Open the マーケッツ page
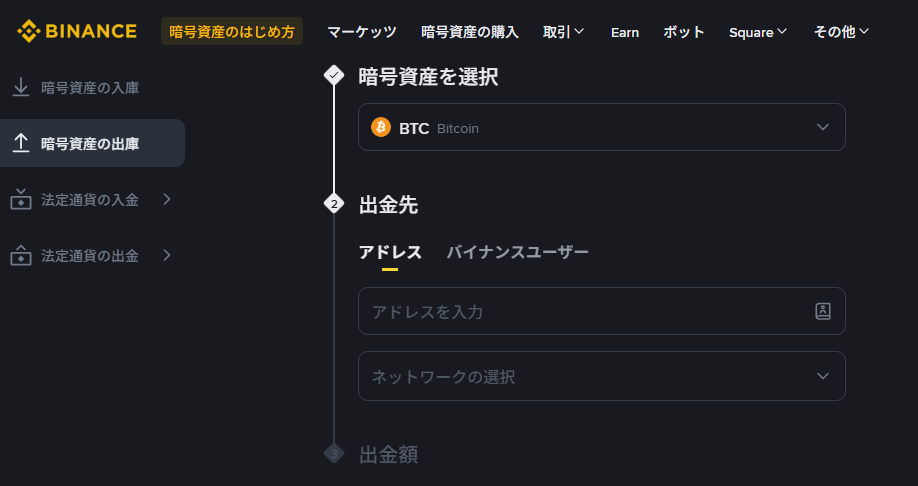The width and height of the screenshot is (918, 486). [362, 32]
